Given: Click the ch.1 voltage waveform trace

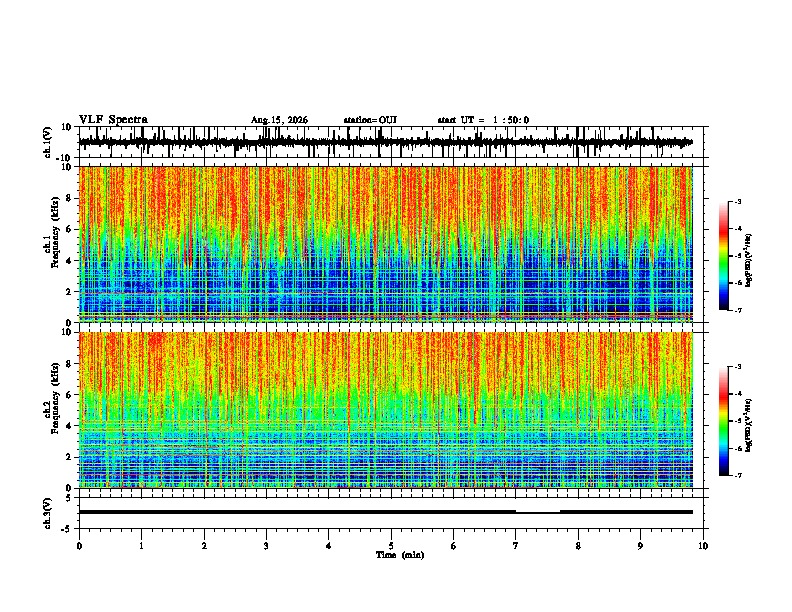Looking at the screenshot, I should tap(385, 142).
